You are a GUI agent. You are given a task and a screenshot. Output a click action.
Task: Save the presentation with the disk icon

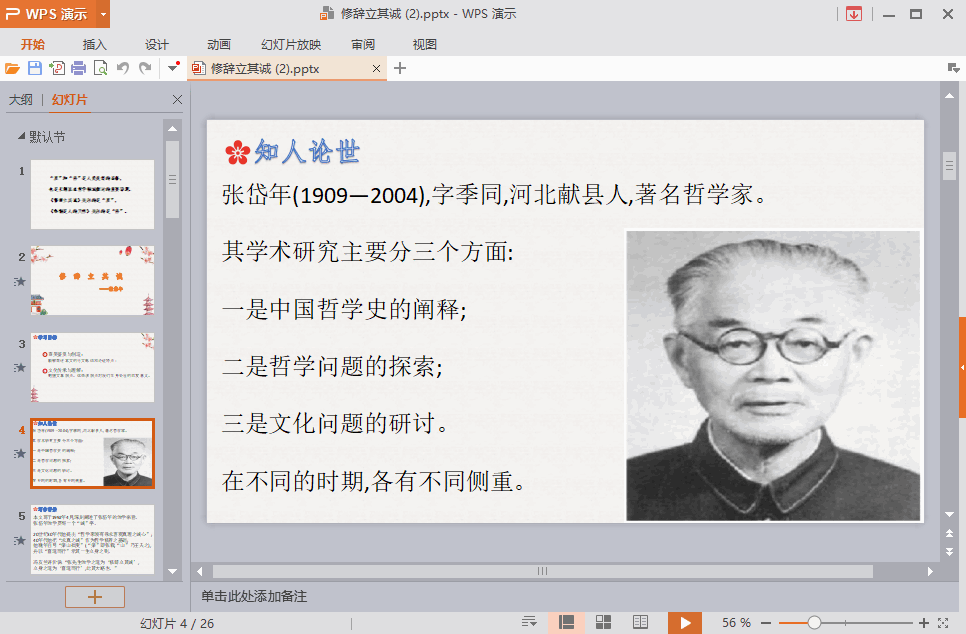pos(35,68)
